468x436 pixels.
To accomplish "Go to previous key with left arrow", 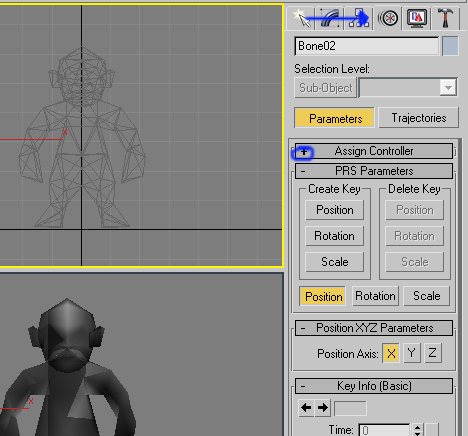I will click(x=306, y=407).
